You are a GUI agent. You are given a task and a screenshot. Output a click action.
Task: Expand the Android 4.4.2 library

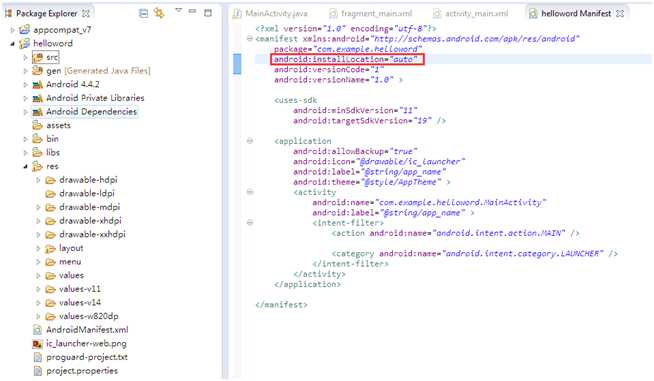coord(25,85)
